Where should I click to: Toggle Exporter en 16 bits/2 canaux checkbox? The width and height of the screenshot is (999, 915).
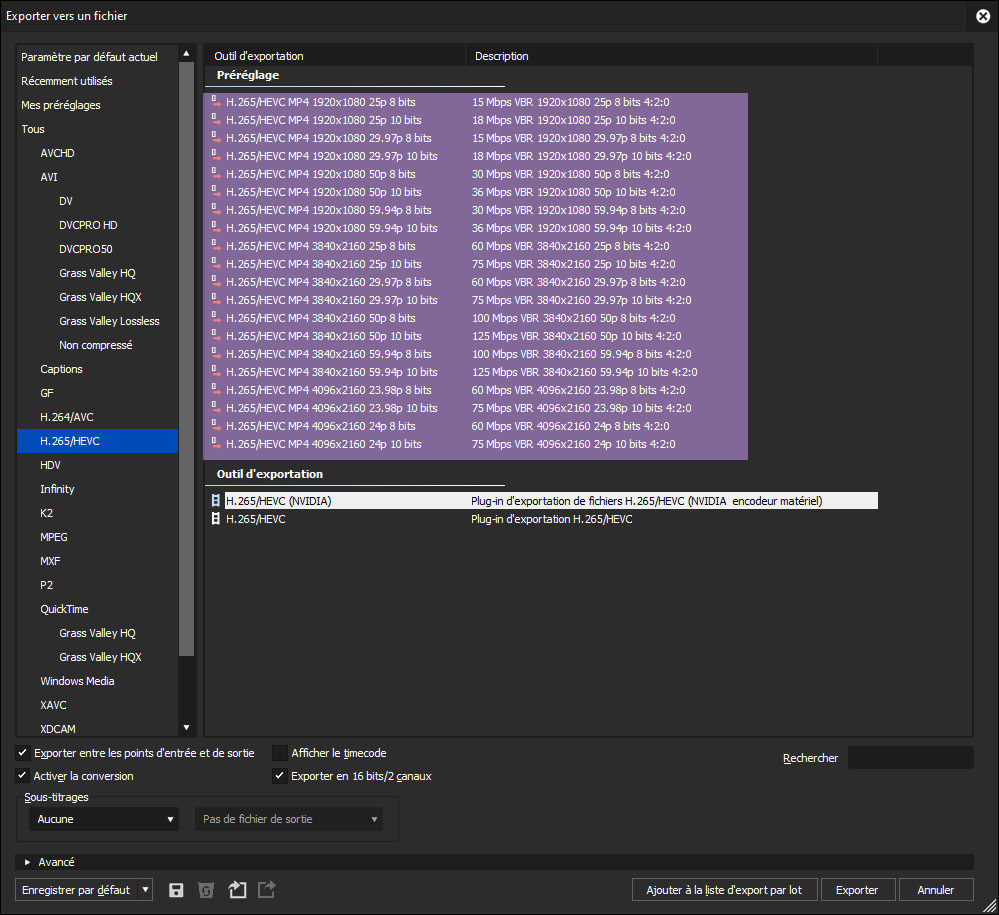(280, 776)
